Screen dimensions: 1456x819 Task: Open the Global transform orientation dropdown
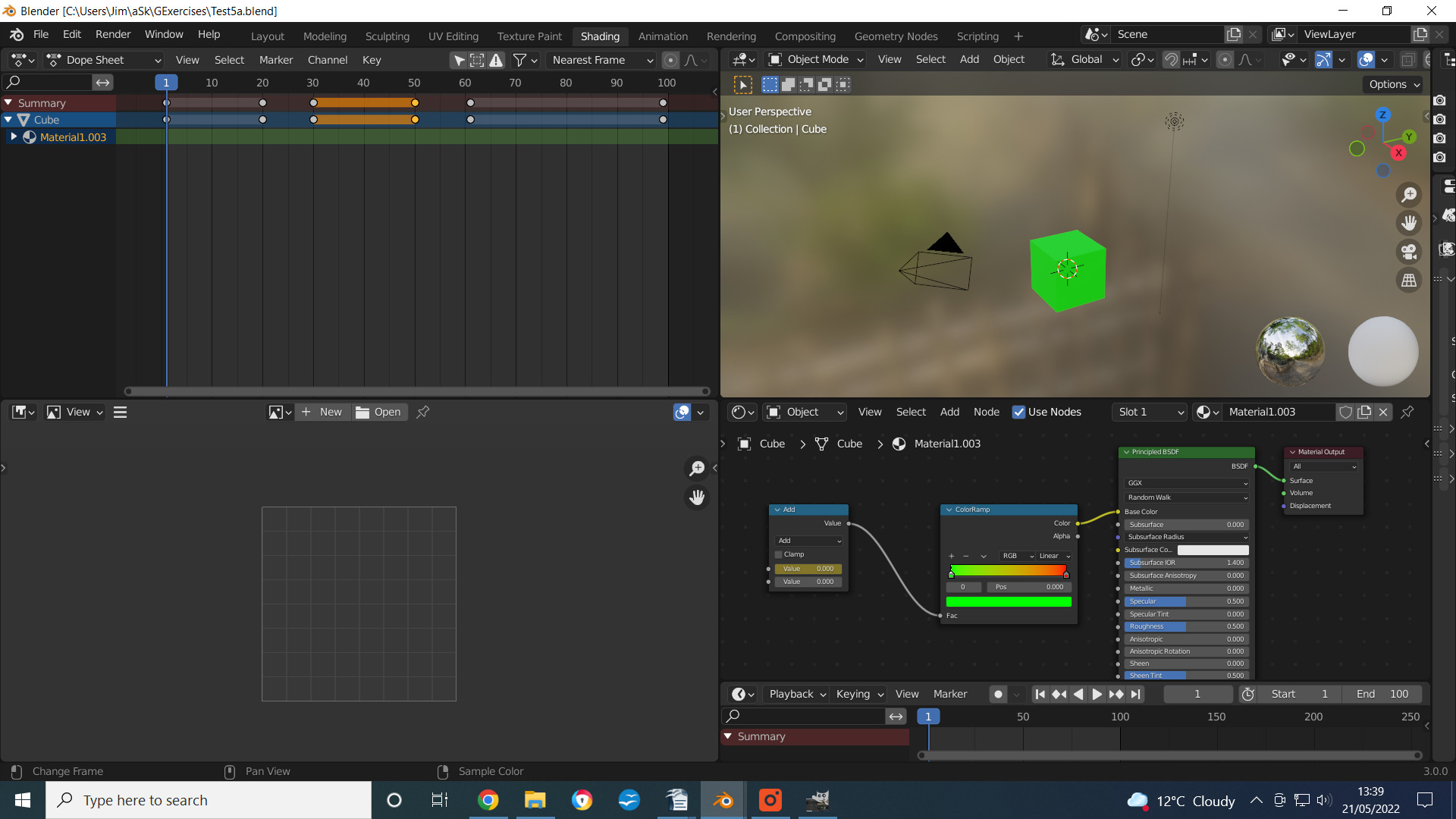1084,59
